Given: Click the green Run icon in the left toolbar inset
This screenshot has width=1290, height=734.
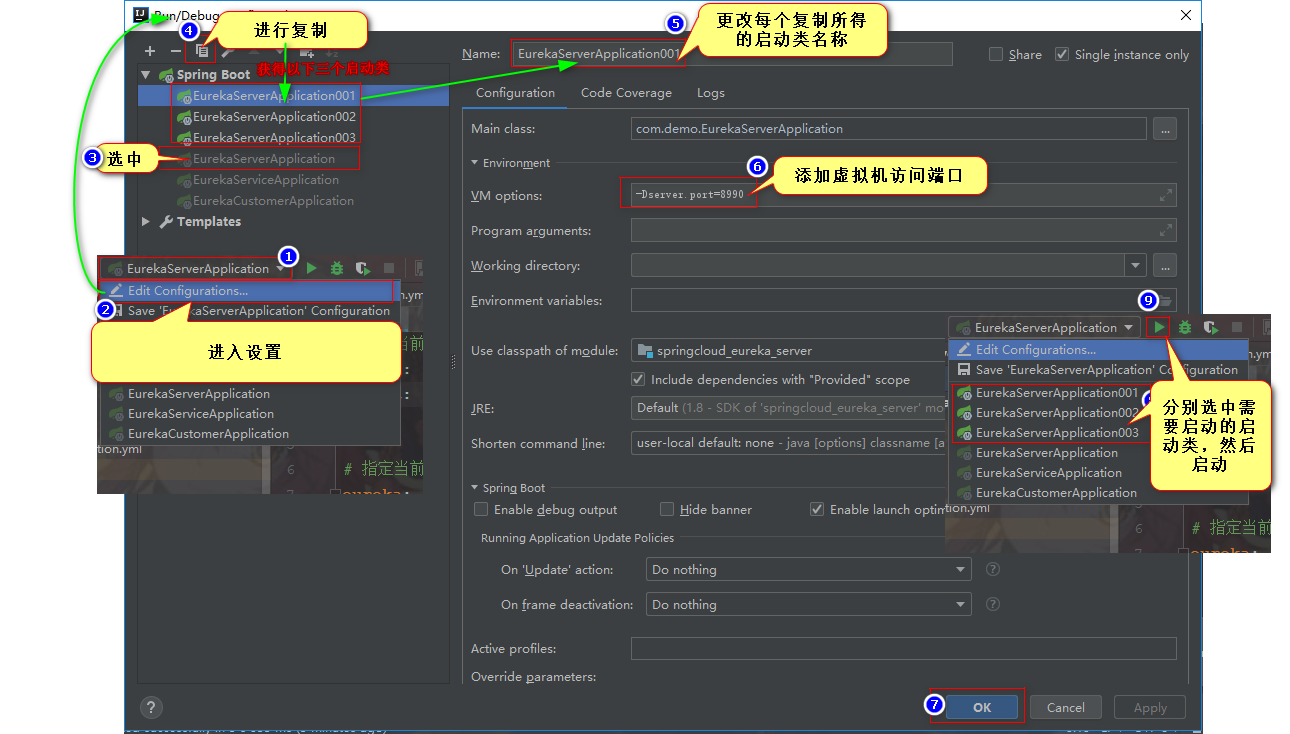Looking at the screenshot, I should 312,268.
